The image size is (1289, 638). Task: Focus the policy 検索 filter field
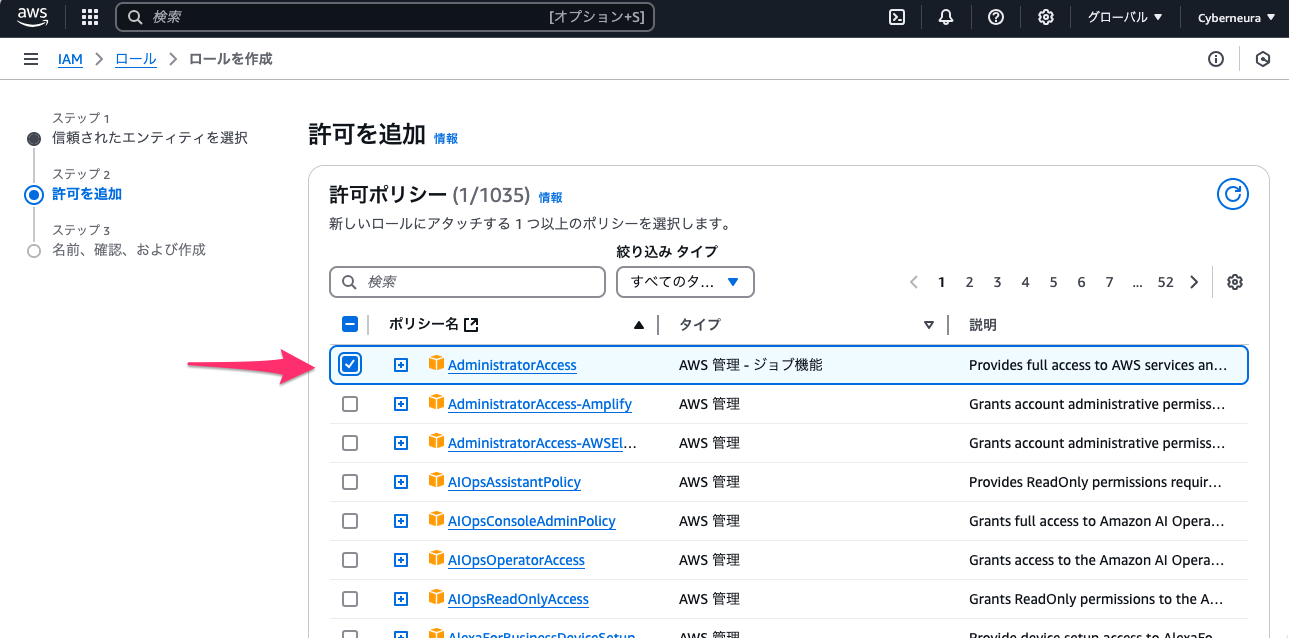(467, 282)
